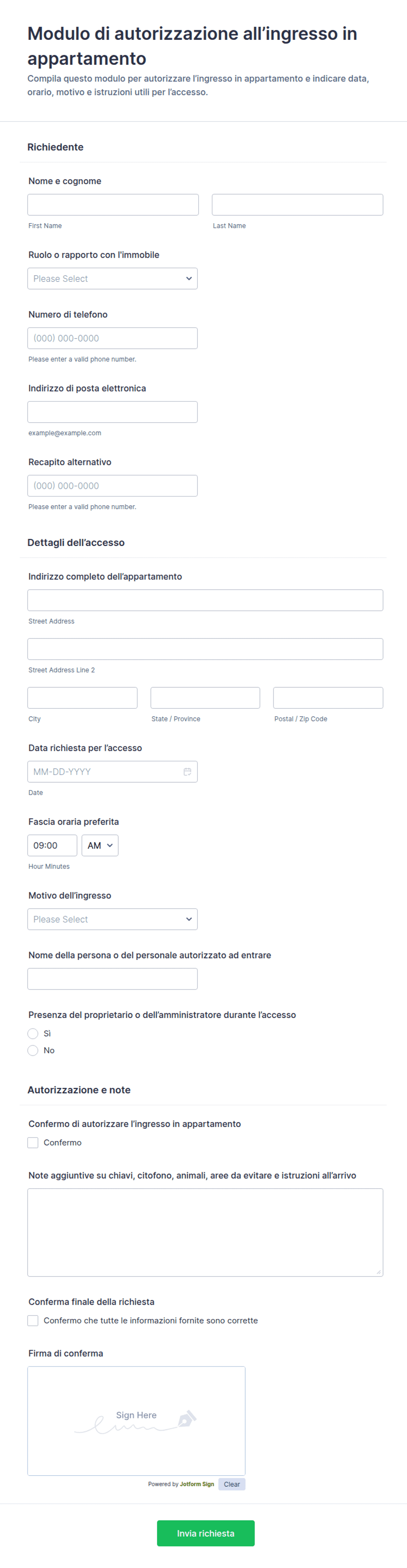Click the Numero di telefono field
Image resolution: width=407 pixels, height=1568 pixels.
click(x=113, y=339)
